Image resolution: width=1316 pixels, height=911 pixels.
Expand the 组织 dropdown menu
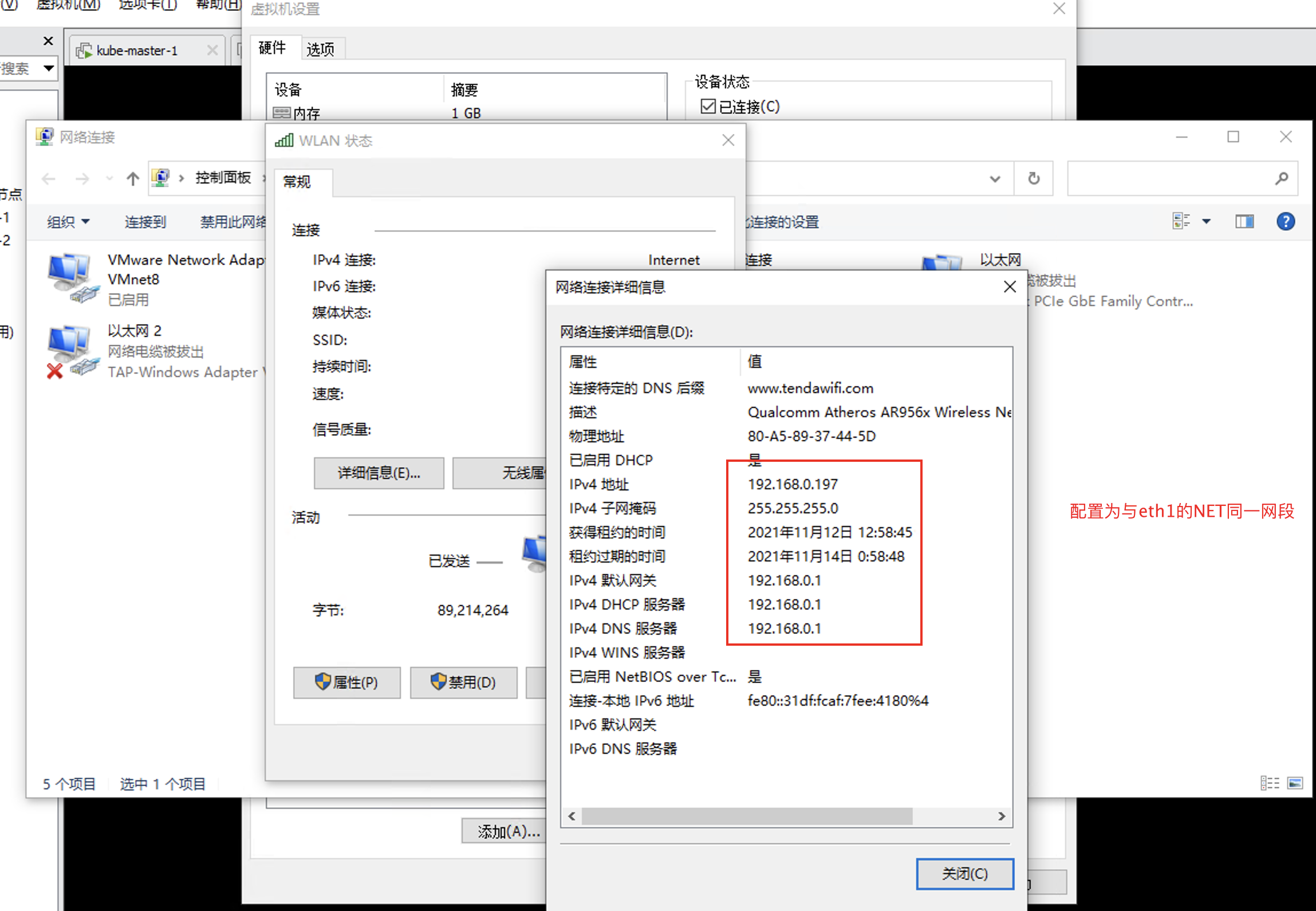click(68, 222)
